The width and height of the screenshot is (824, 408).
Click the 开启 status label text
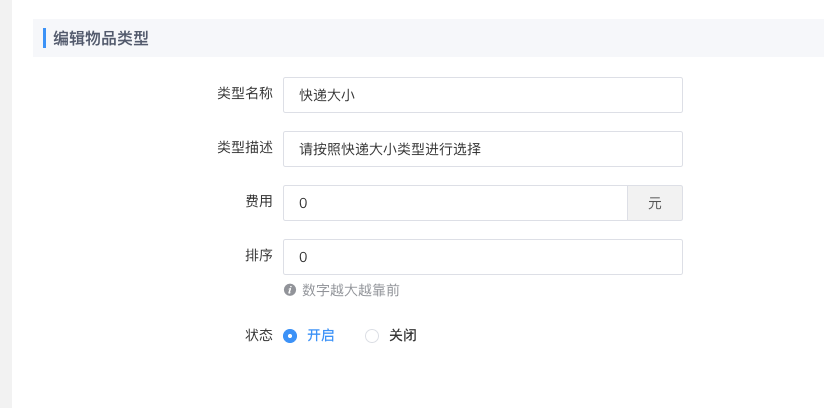click(x=320, y=336)
